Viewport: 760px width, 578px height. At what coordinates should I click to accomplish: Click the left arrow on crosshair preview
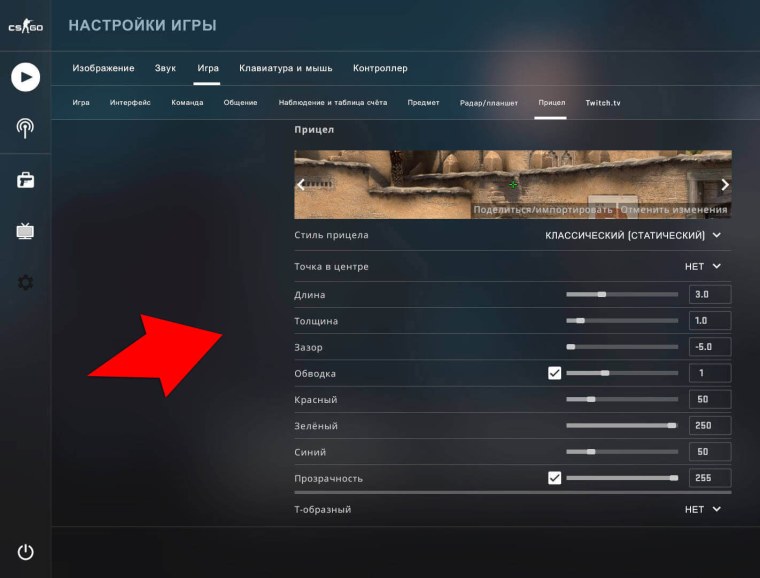pyautogui.click(x=301, y=185)
